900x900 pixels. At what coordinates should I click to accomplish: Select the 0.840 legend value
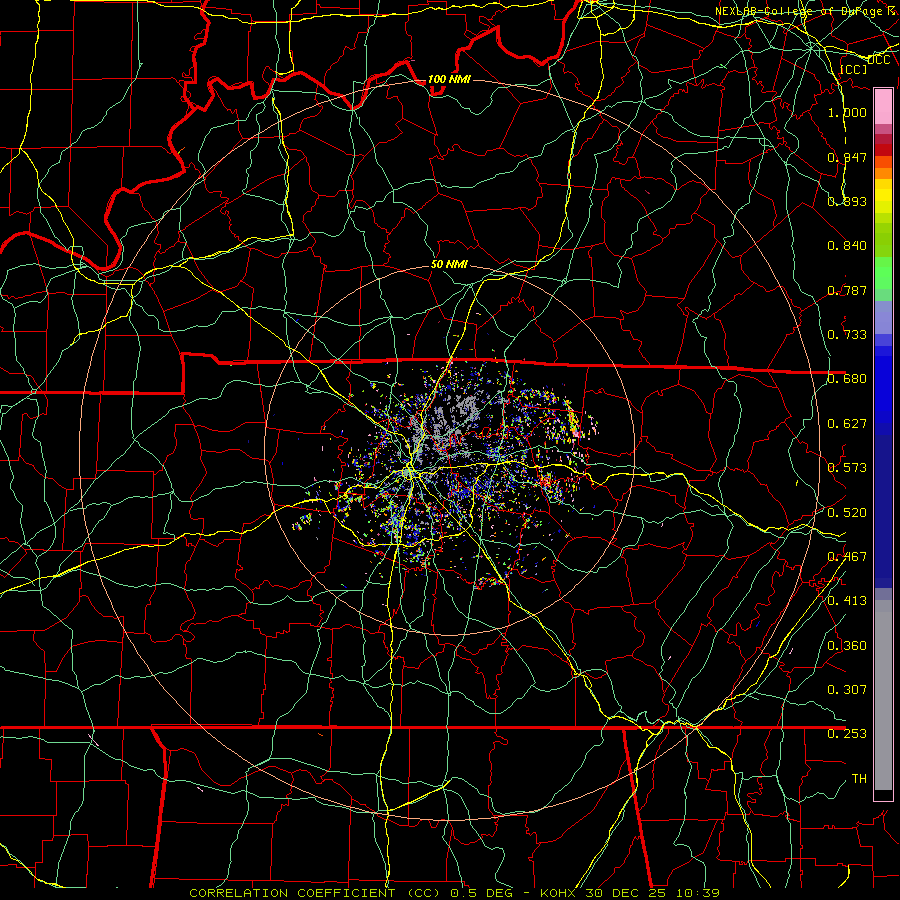(847, 246)
